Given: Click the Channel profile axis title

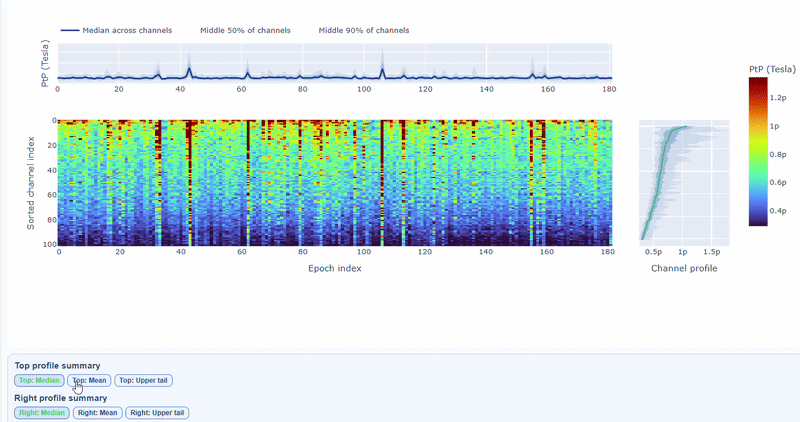Looking at the screenshot, I should point(684,268).
